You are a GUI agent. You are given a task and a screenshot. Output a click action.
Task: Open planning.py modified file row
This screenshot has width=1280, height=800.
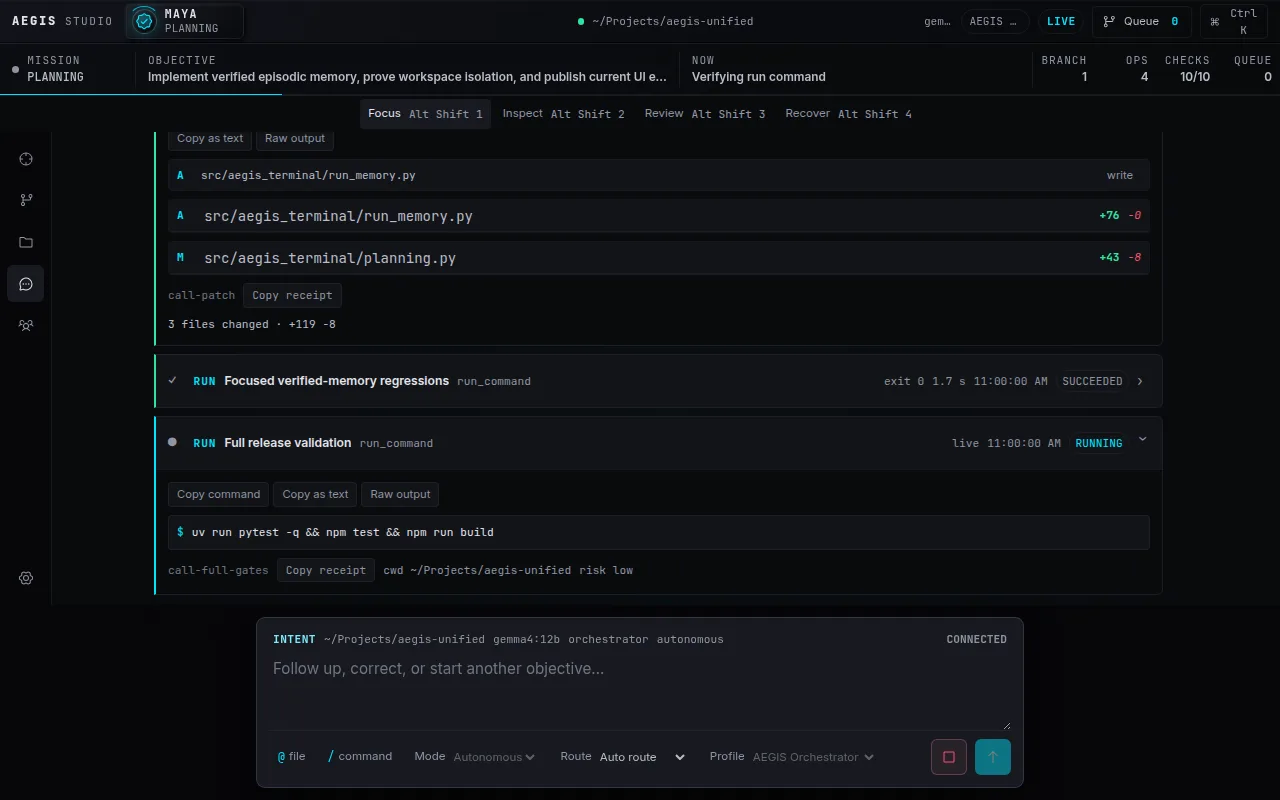coord(659,258)
